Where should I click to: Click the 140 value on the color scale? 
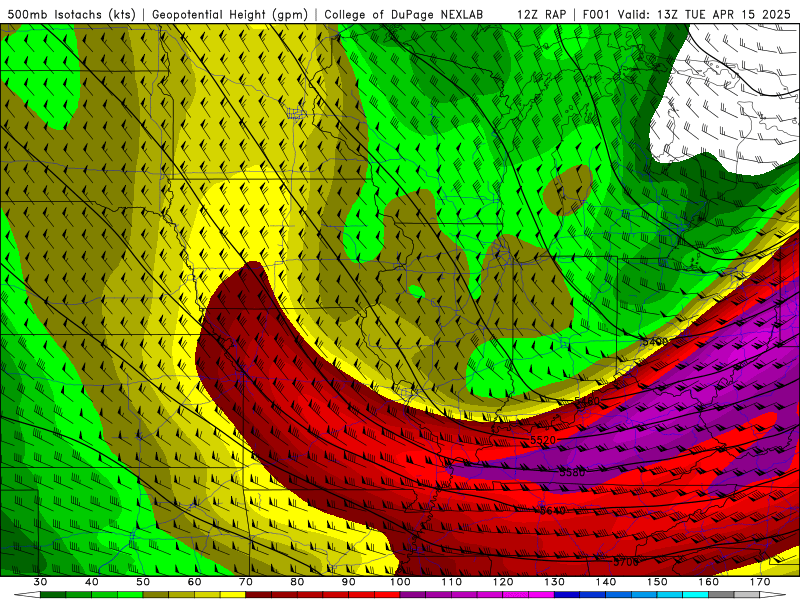[x=606, y=582]
